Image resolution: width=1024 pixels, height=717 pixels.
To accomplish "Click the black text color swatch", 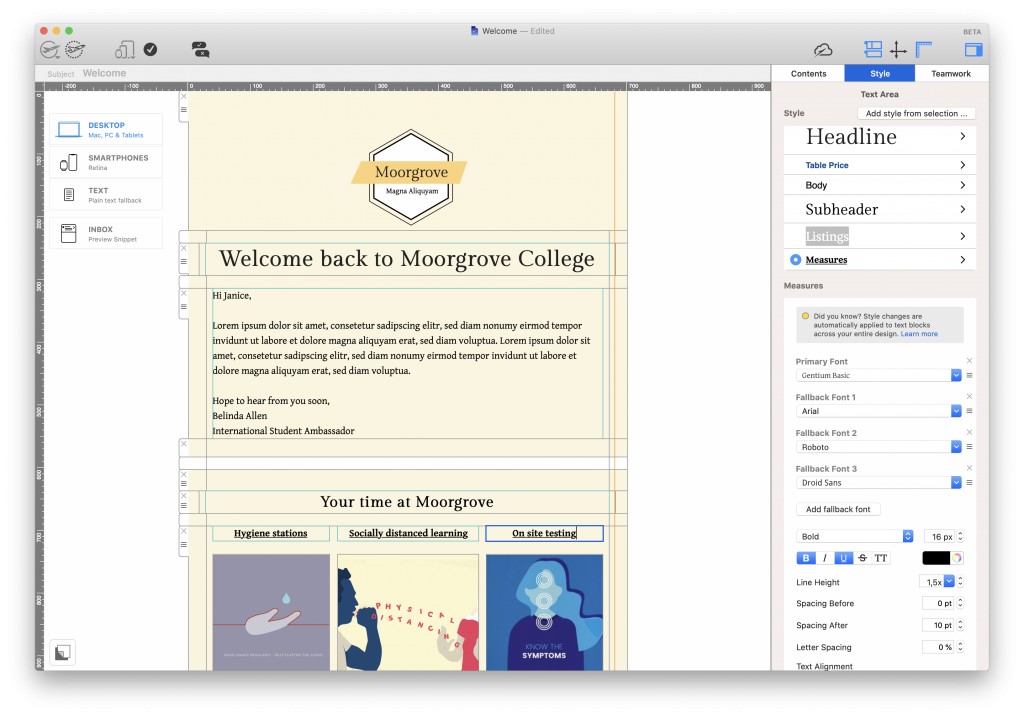I will coord(936,558).
